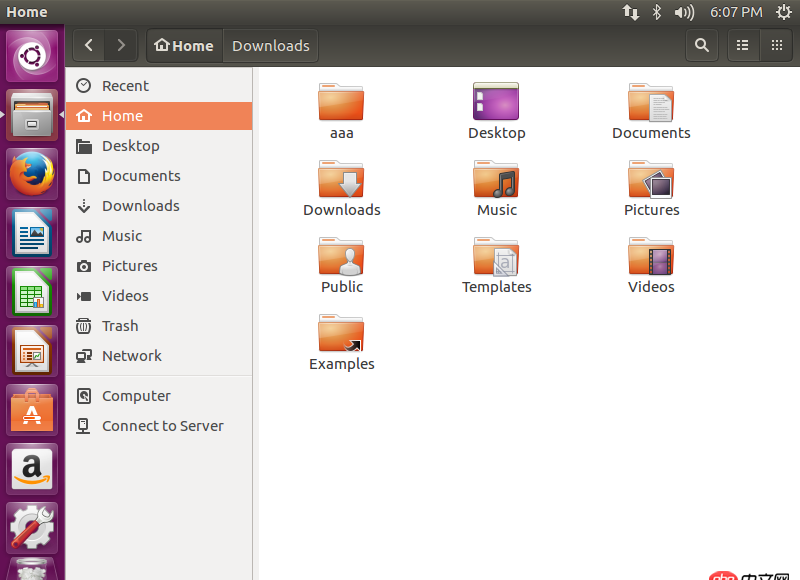The height and width of the screenshot is (580, 800).
Task: Open Ubuntu Software Center from the launcher
Action: [x=31, y=410]
